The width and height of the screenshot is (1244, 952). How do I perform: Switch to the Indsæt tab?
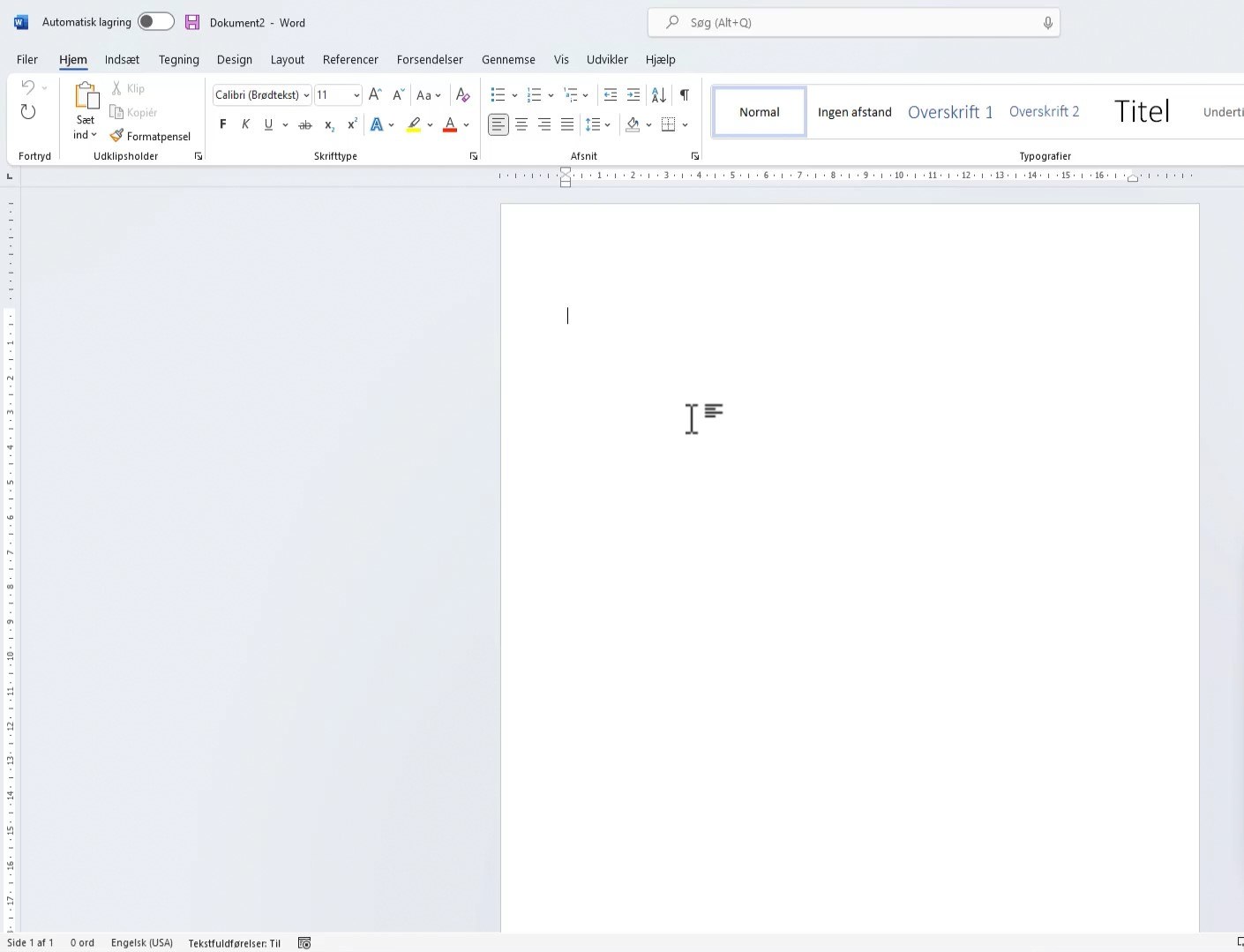click(x=122, y=59)
